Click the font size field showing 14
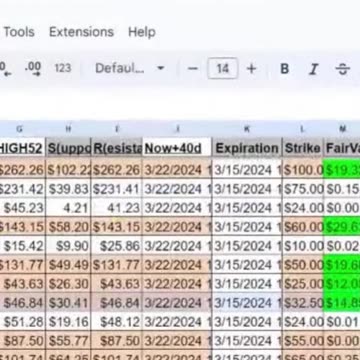Viewport: 360px width, 360px height. pyautogui.click(x=223, y=68)
